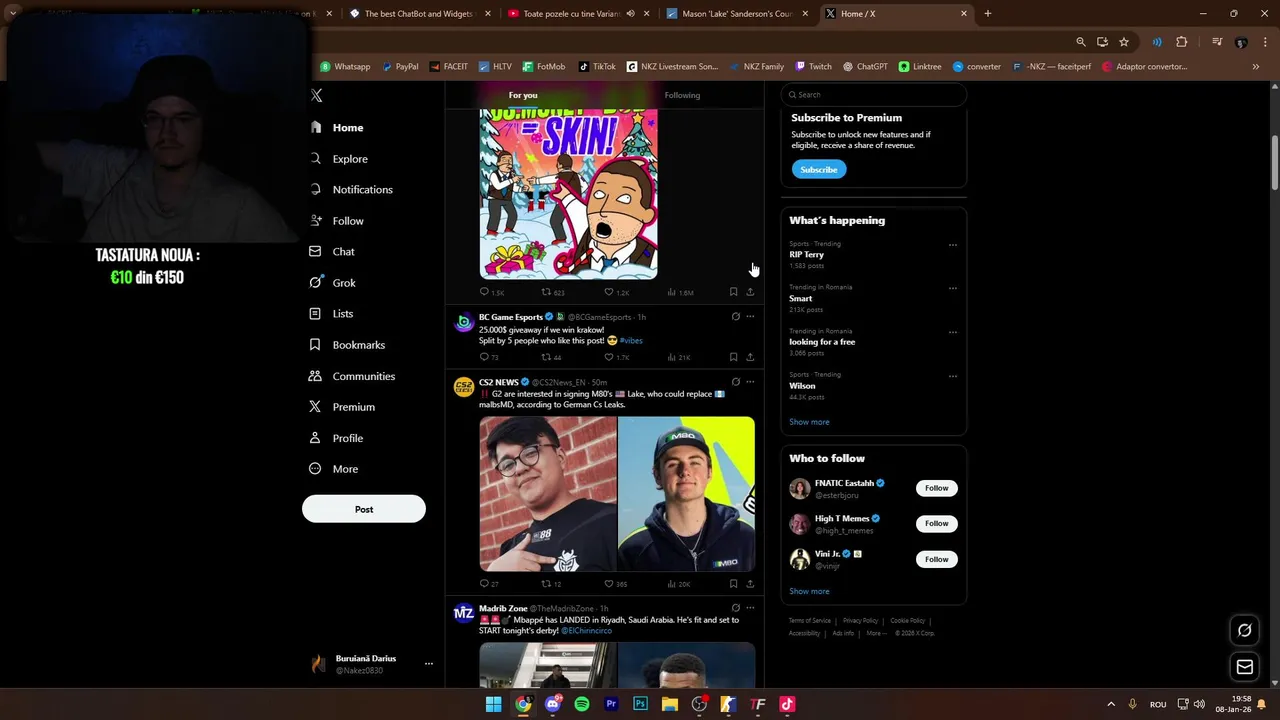The image size is (1280, 720).
Task: Open HLTV bookmark in bookmarks bar
Action: (495, 67)
